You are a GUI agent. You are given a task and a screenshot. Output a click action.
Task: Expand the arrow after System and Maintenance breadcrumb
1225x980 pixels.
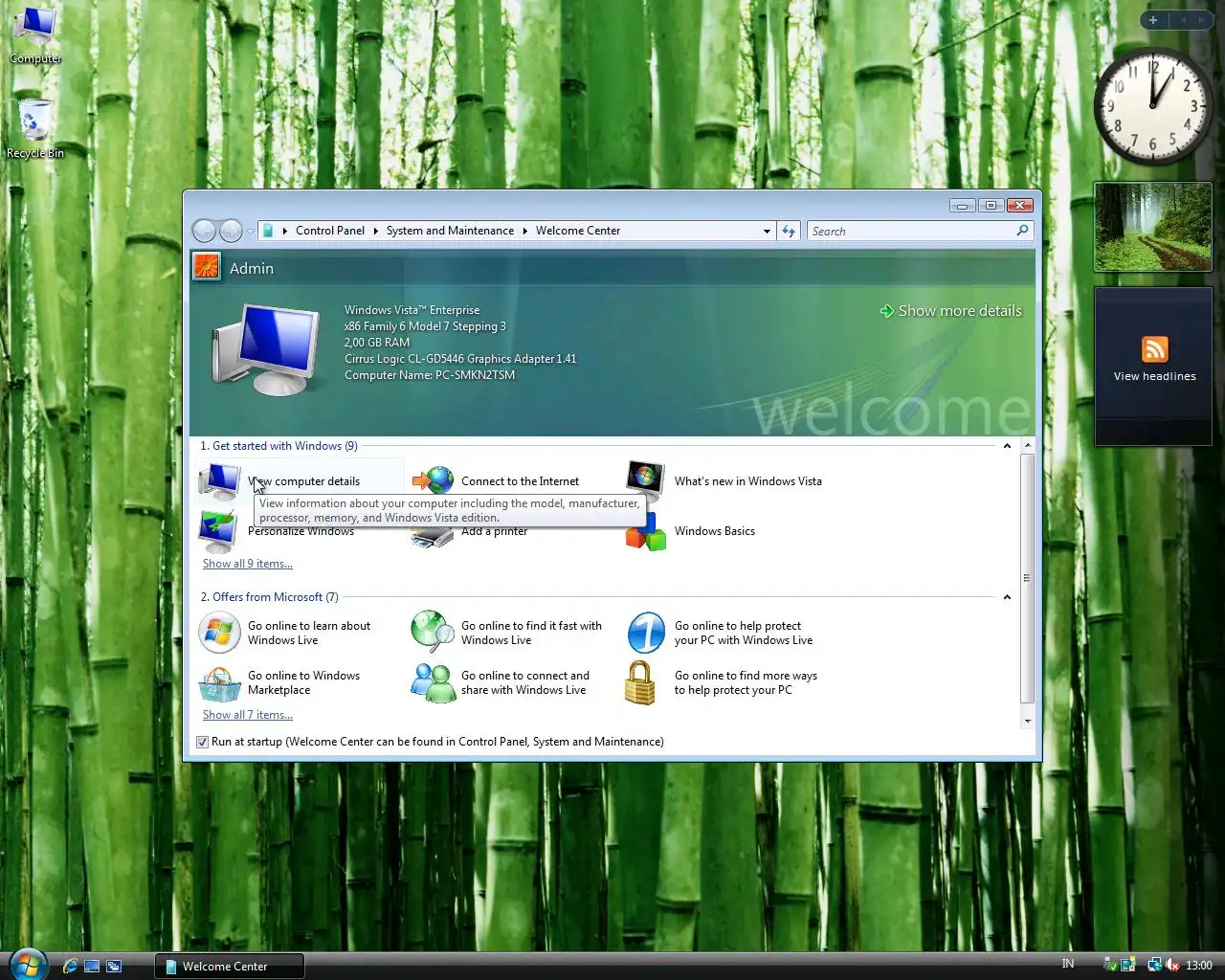(524, 231)
